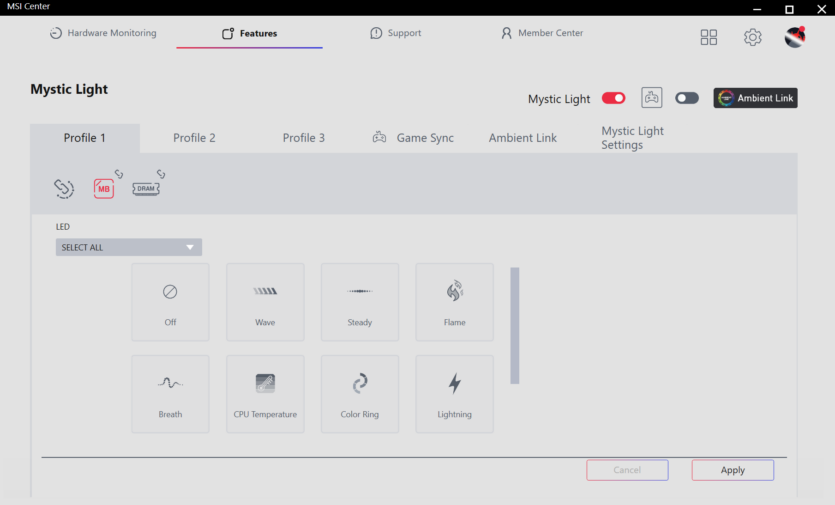Viewport: 835px width, 505px height.
Task: Choose the Off lighting effect
Action: pyautogui.click(x=170, y=302)
